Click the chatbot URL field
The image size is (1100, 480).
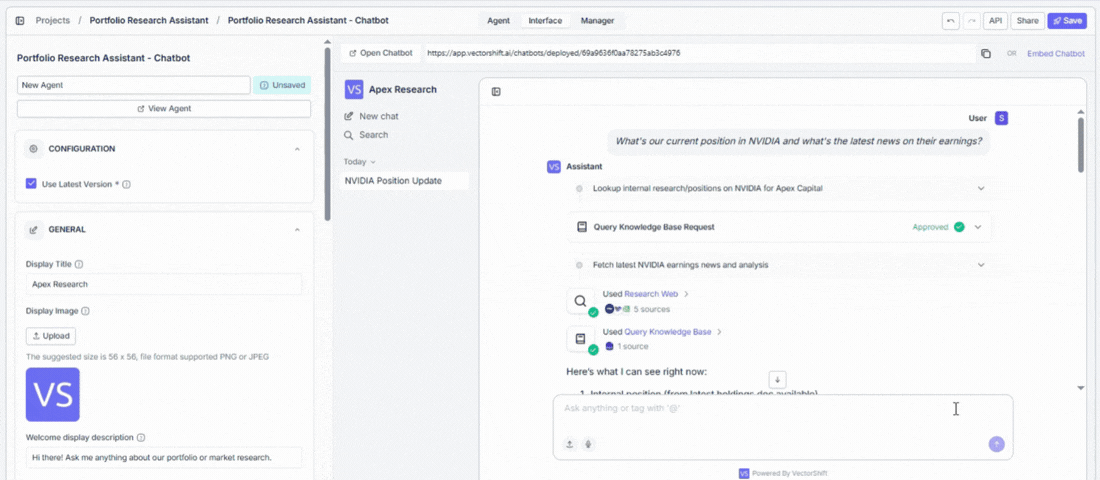pos(699,53)
